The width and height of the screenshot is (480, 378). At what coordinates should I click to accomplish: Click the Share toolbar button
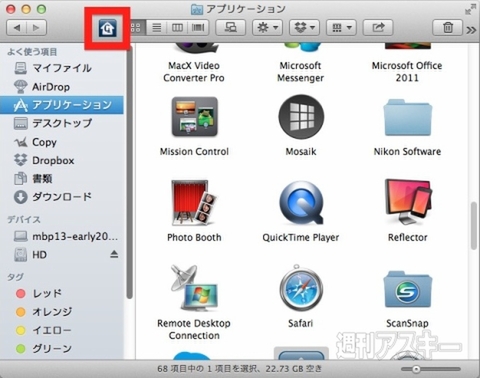[378, 28]
